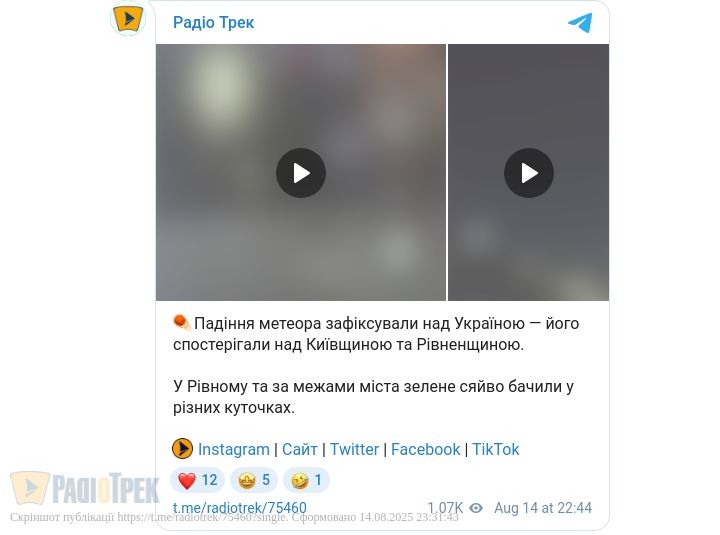Click the star-eyes emoji reaction with 5
The height and width of the screenshot is (535, 720).
[x=253, y=480]
